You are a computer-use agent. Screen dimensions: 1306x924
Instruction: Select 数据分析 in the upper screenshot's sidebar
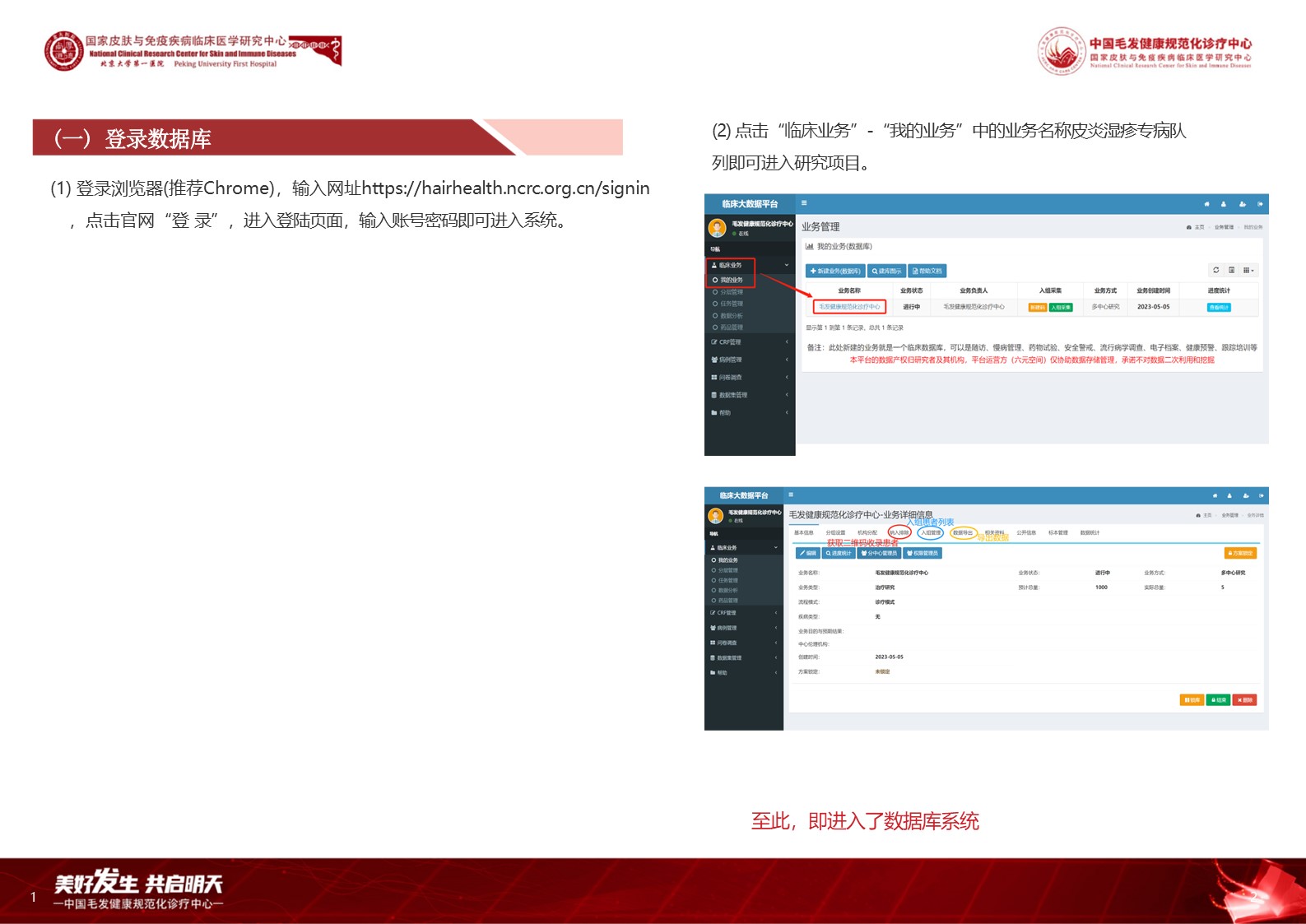(x=731, y=315)
